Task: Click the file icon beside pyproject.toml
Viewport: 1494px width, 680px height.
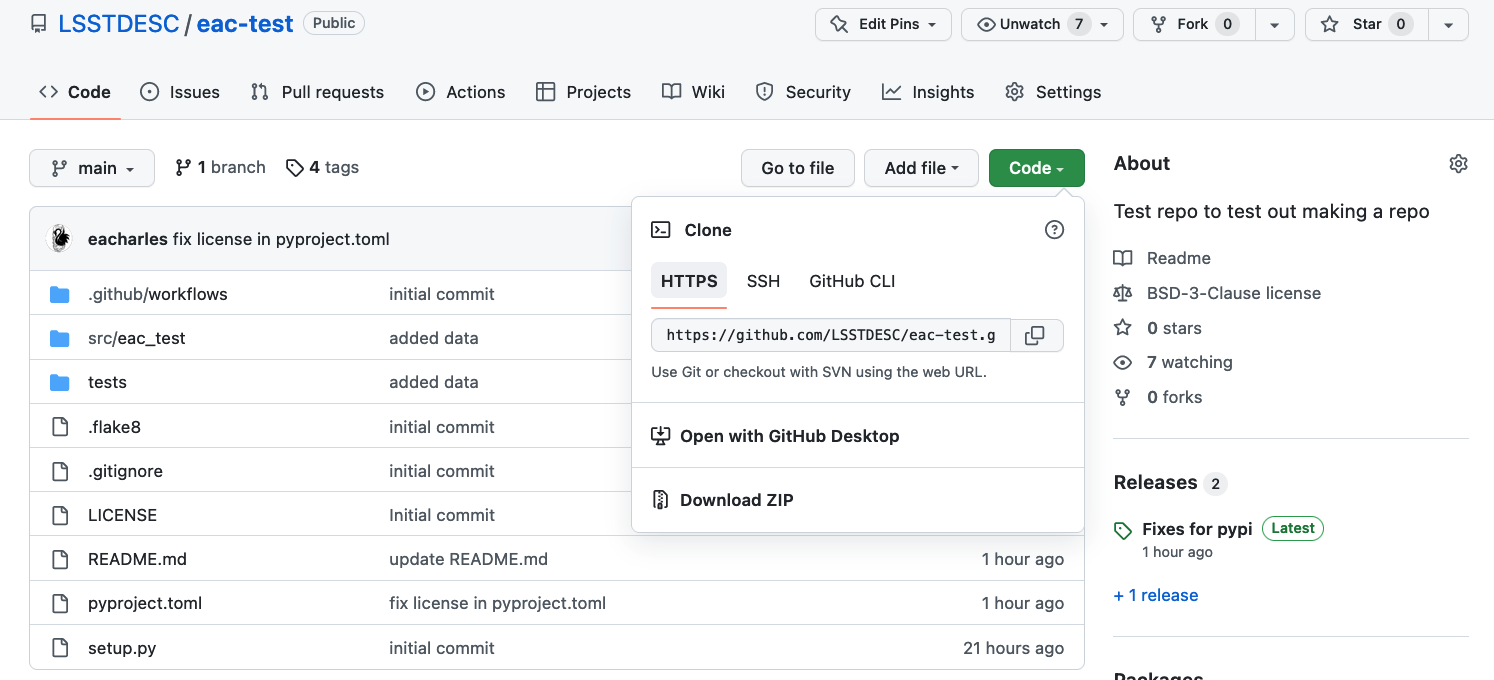Action: click(x=60, y=603)
